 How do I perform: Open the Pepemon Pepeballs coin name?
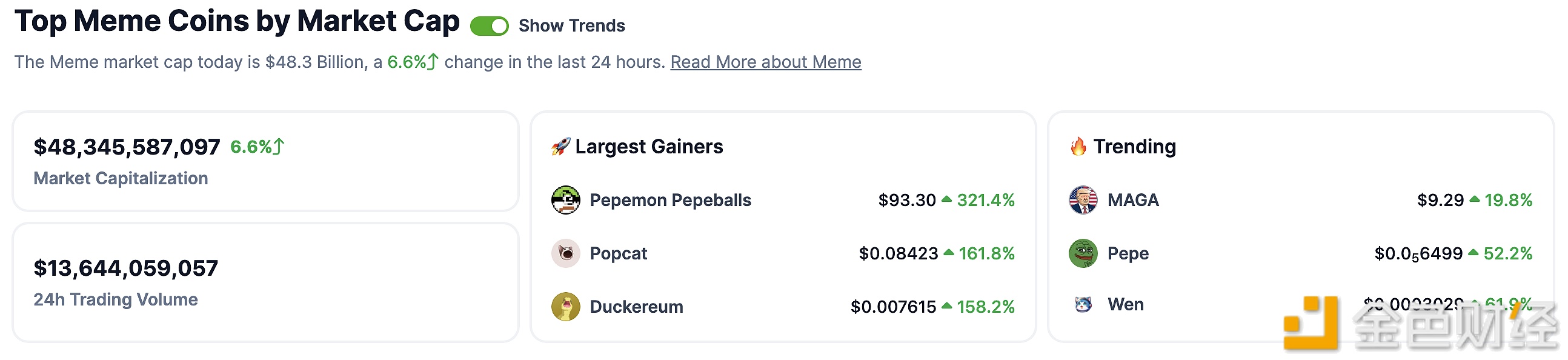(x=670, y=200)
